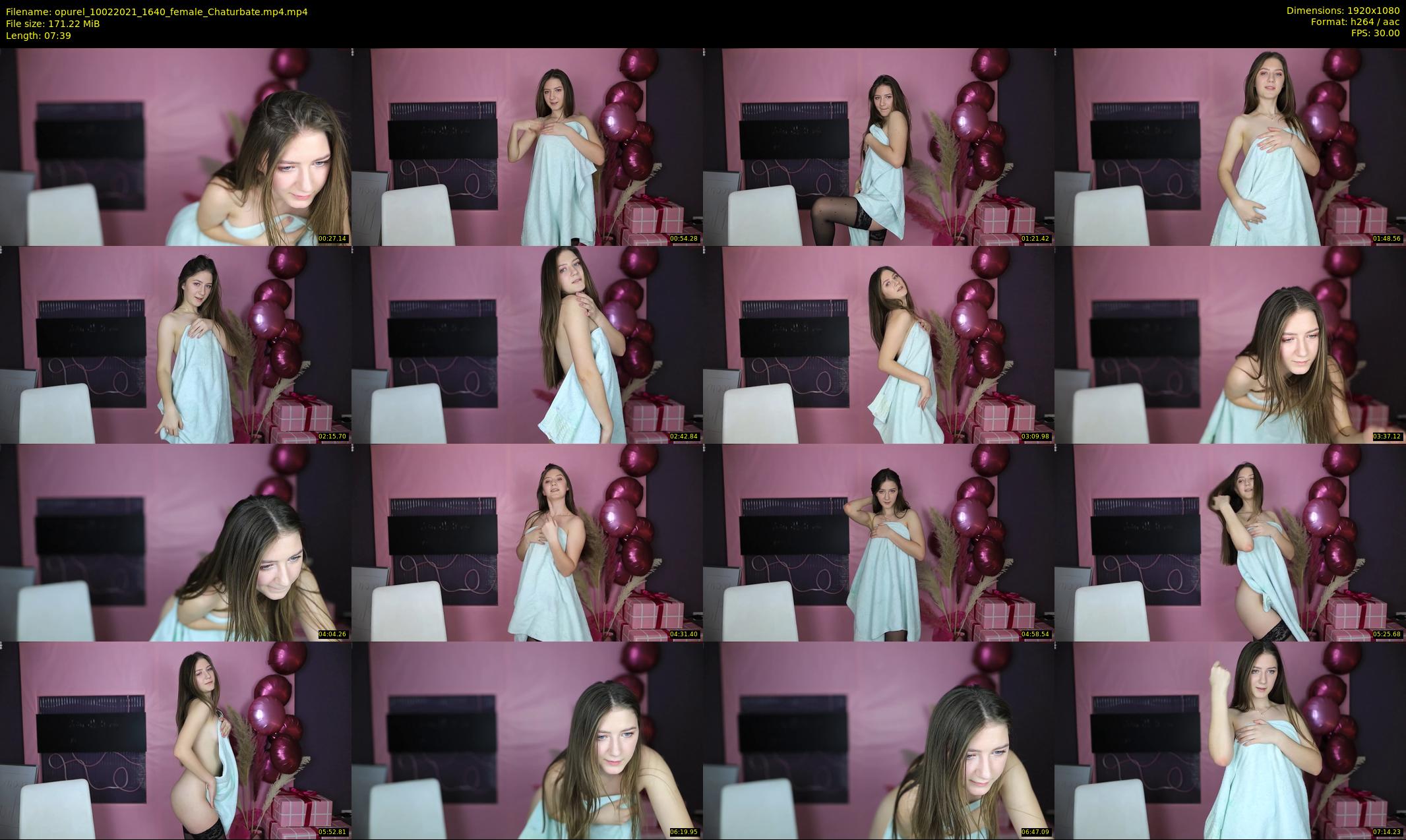The width and height of the screenshot is (1406, 840).
Task: Click the FPS 30.00 label
Action: (1375, 33)
